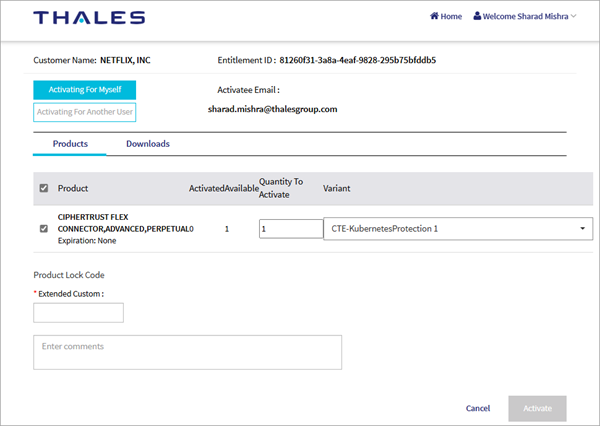Click the Variant column header
Image resolution: width=600 pixels, height=426 pixels.
[337, 188]
